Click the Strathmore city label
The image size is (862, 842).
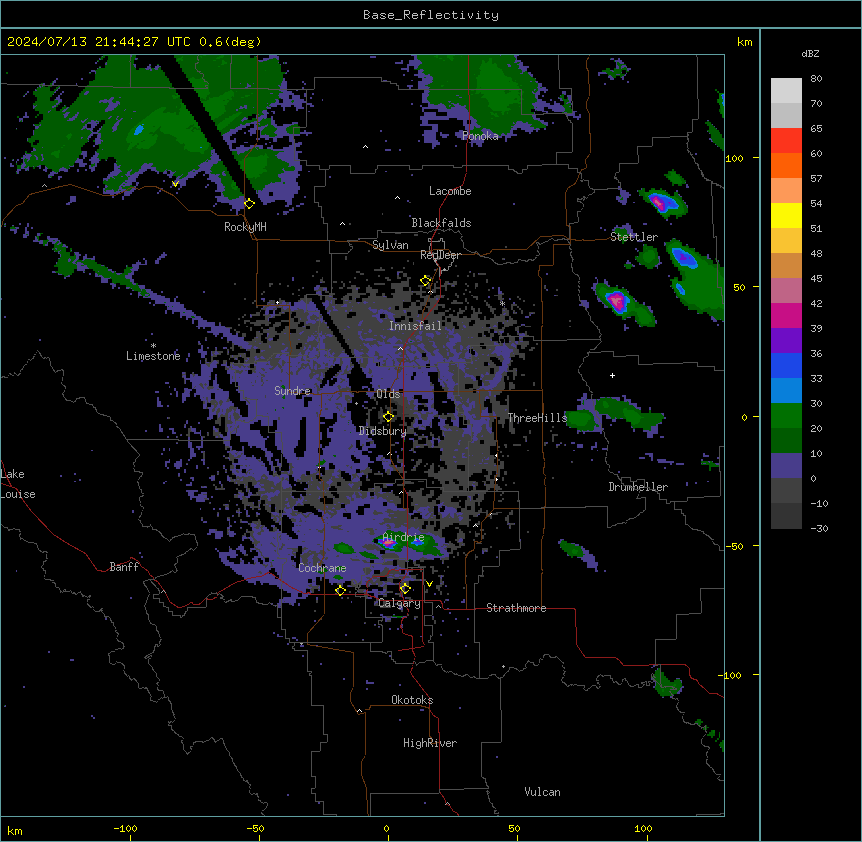tap(516, 608)
